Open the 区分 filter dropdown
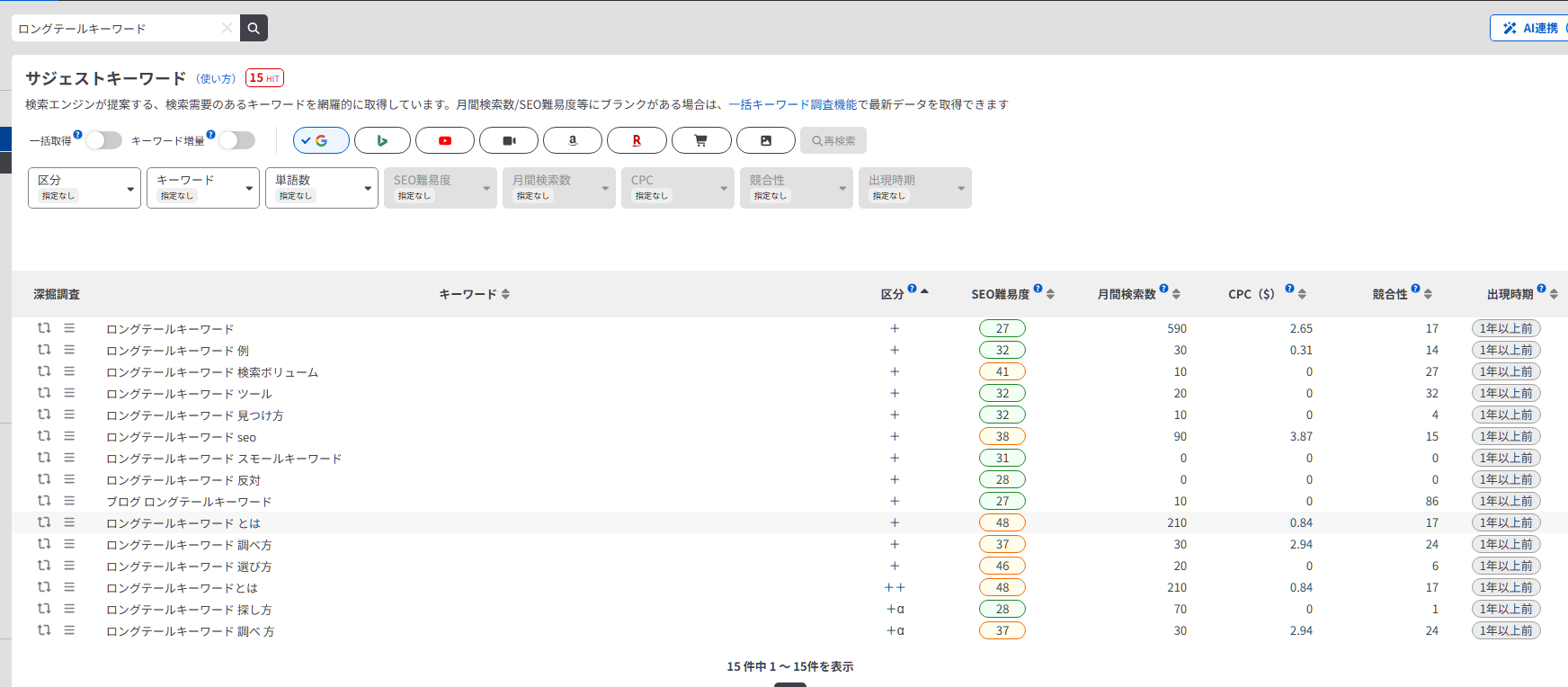Image resolution: width=1568 pixels, height=687 pixels. (x=85, y=188)
